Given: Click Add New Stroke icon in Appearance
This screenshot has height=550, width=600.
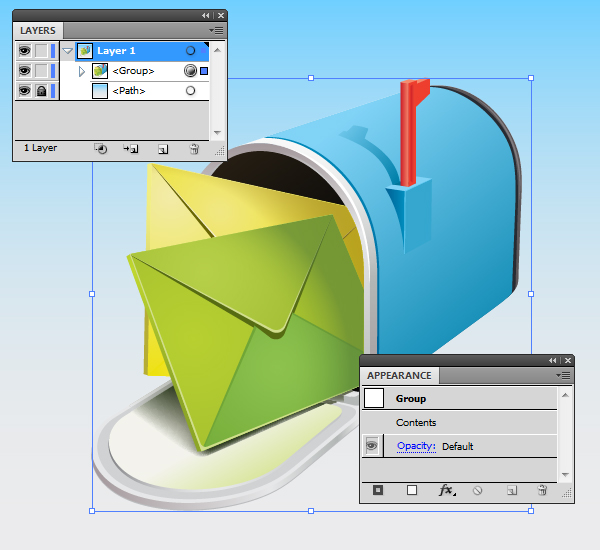Looking at the screenshot, I should pos(378,490).
